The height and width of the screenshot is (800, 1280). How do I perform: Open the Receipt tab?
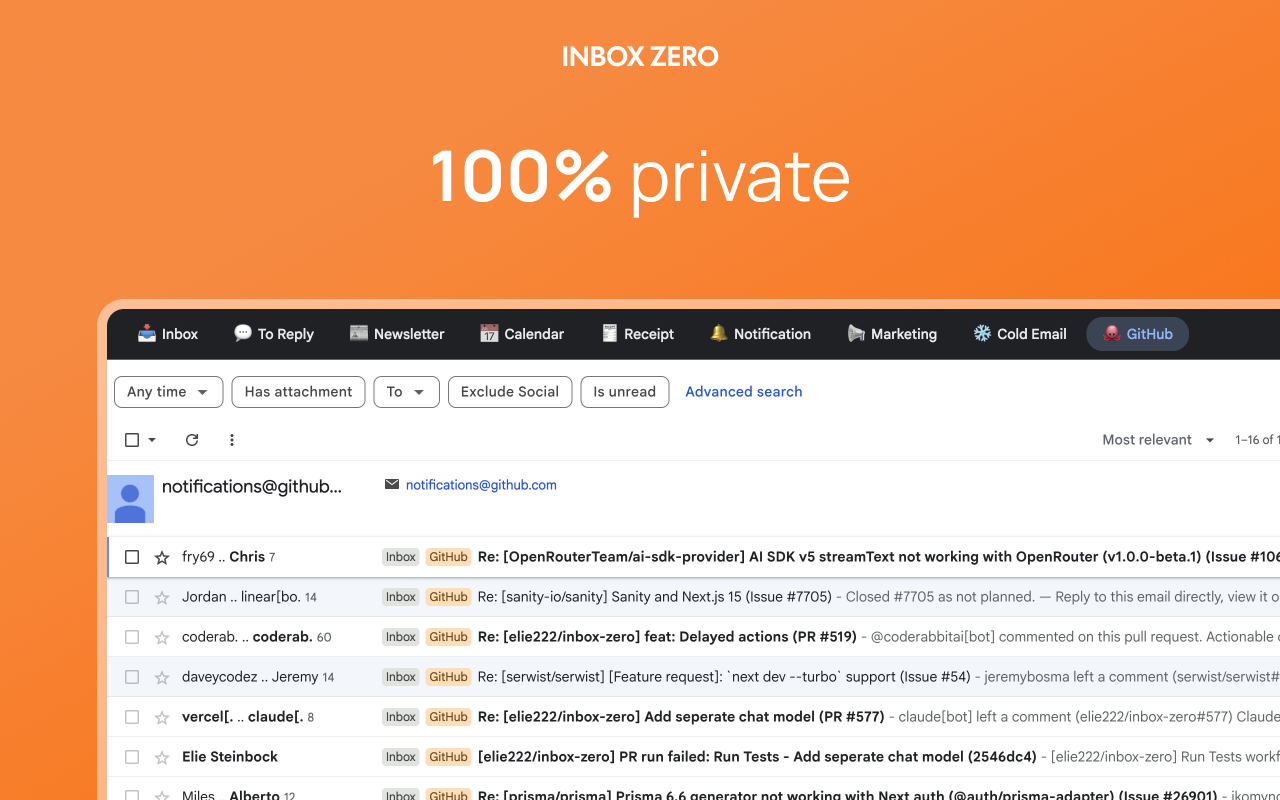638,334
